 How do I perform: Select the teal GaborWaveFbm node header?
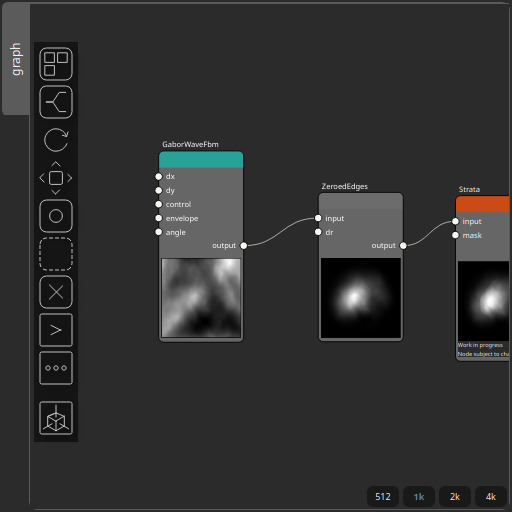click(201, 160)
